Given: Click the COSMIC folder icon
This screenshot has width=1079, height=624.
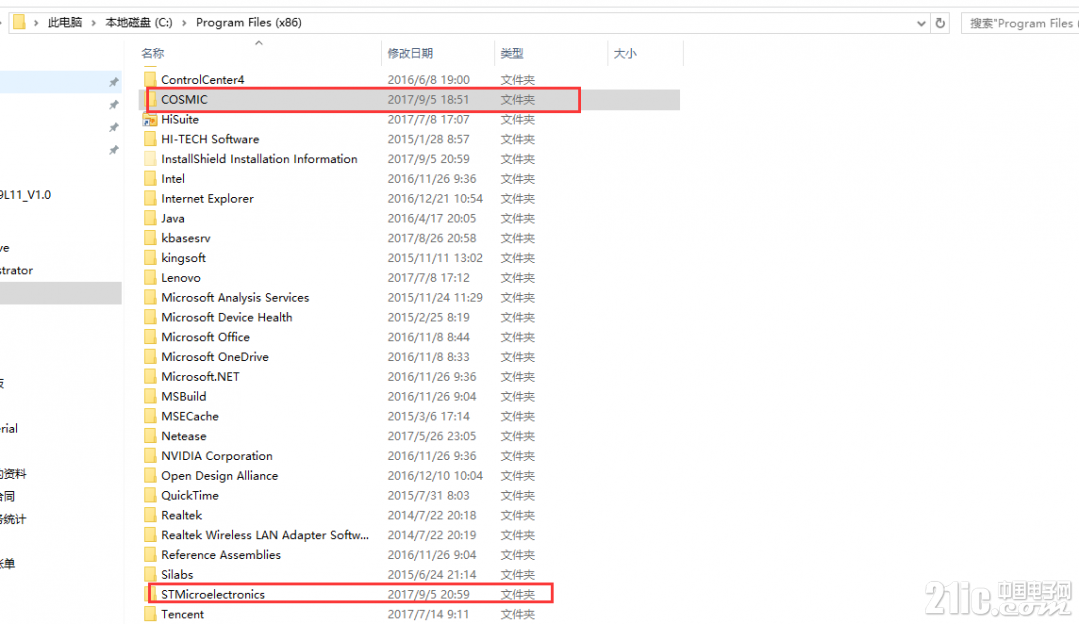Looking at the screenshot, I should pos(153,99).
